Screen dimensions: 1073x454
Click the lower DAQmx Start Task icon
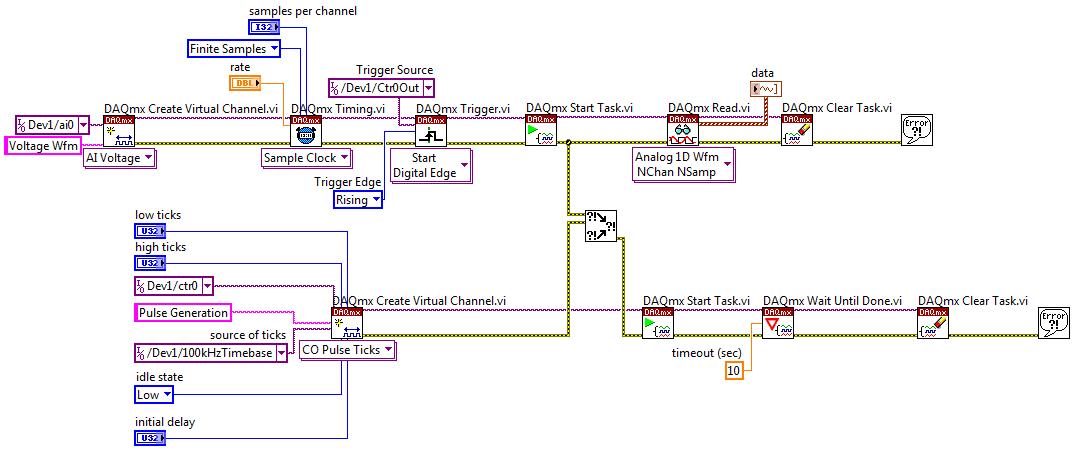(x=658, y=323)
